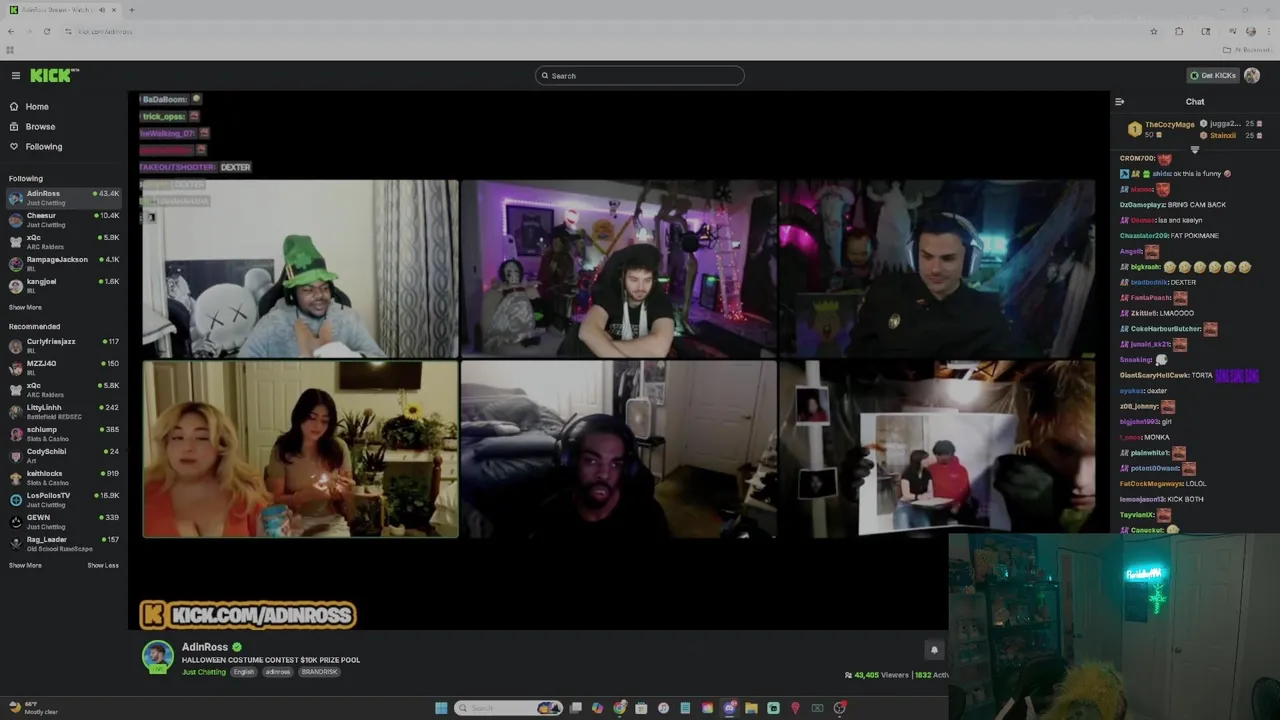Expand Show More under Recommended
Screen dimensions: 1280x720
coord(25,566)
